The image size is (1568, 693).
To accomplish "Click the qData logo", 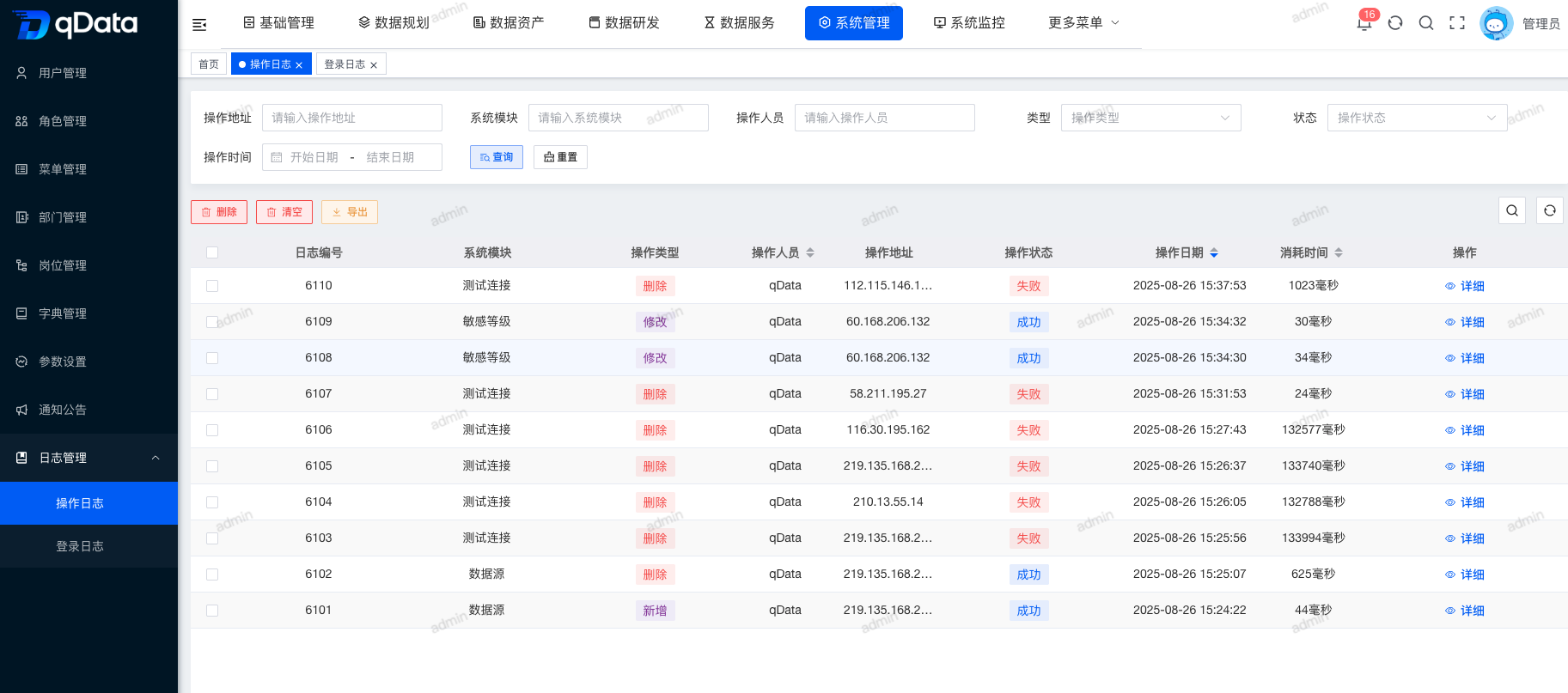I will 76,24.
